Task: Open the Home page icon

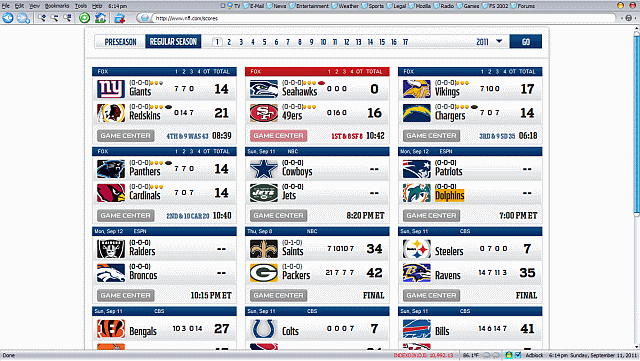Action: [x=100, y=18]
